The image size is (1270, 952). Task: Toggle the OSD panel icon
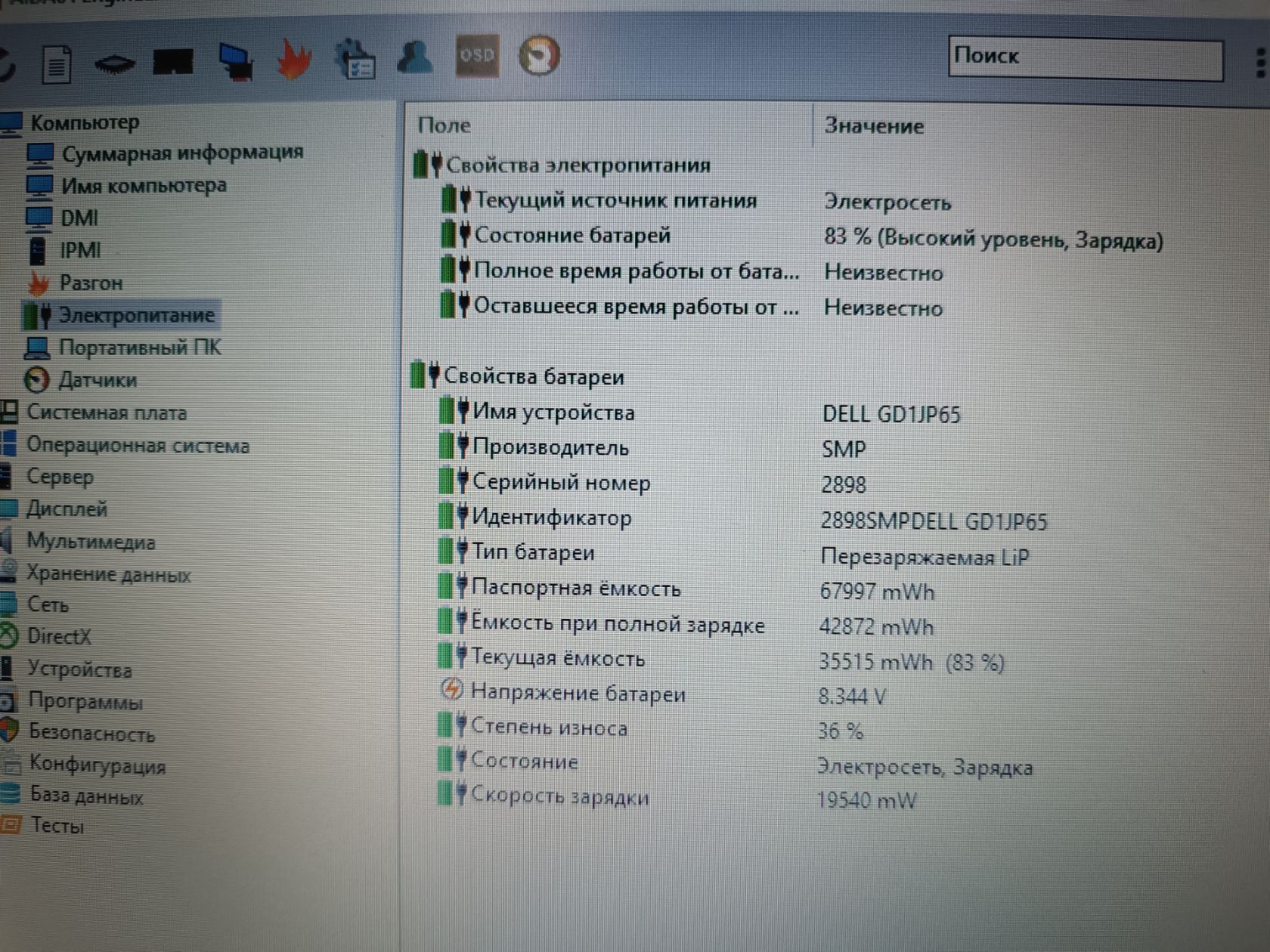[x=477, y=55]
